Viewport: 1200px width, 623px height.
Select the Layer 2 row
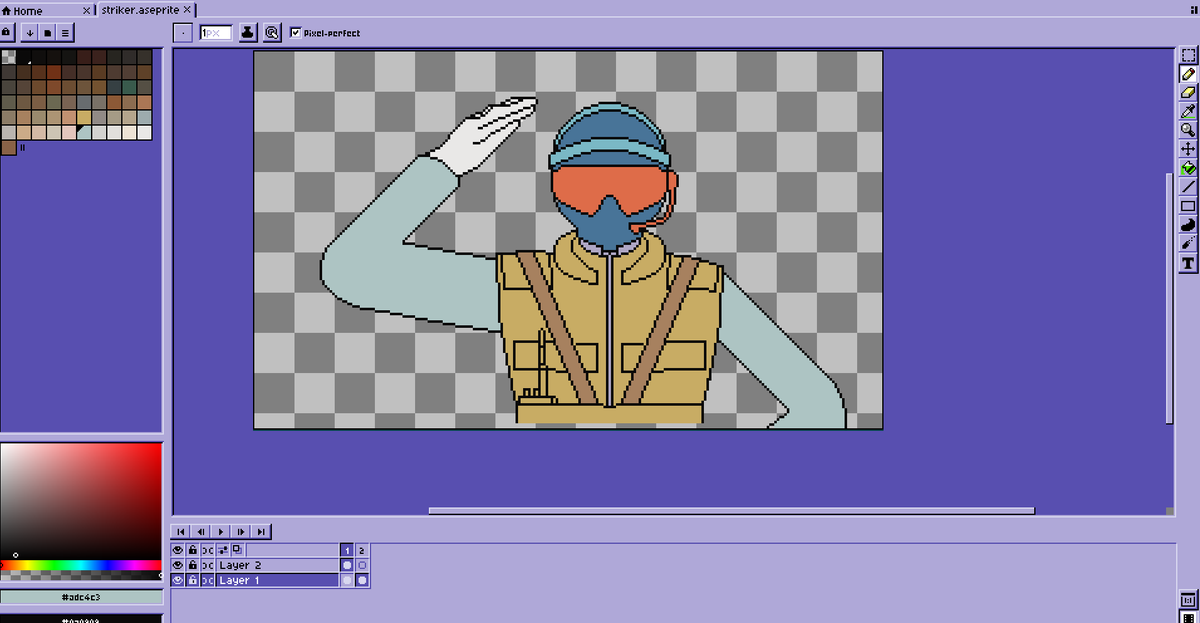click(277, 565)
